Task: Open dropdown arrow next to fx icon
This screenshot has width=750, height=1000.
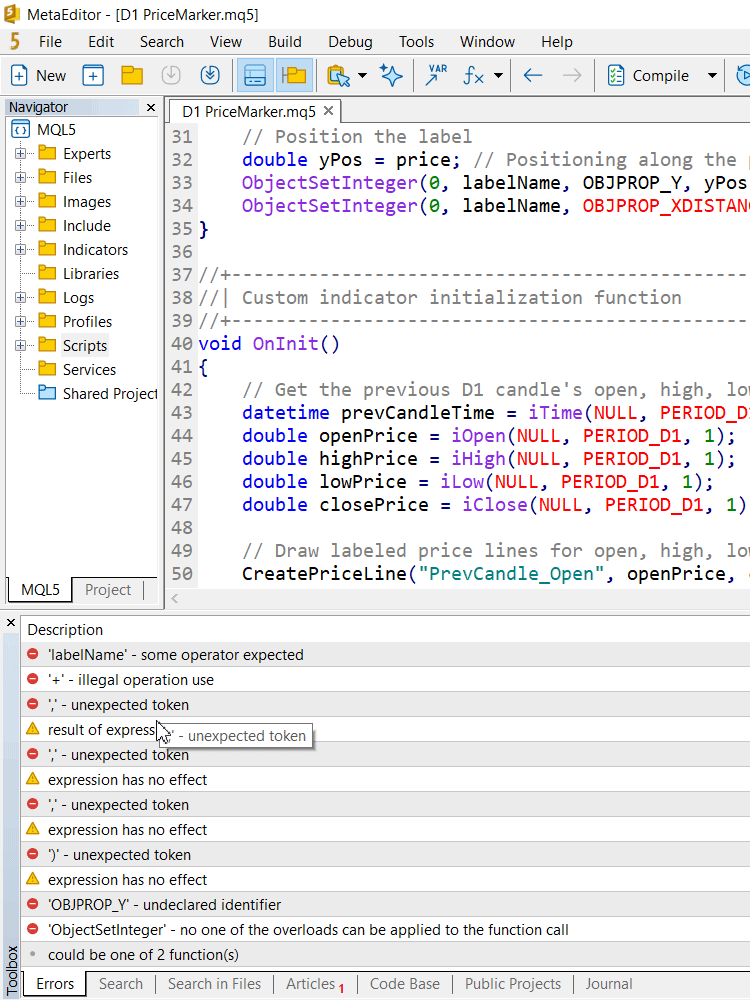Action: (499, 75)
